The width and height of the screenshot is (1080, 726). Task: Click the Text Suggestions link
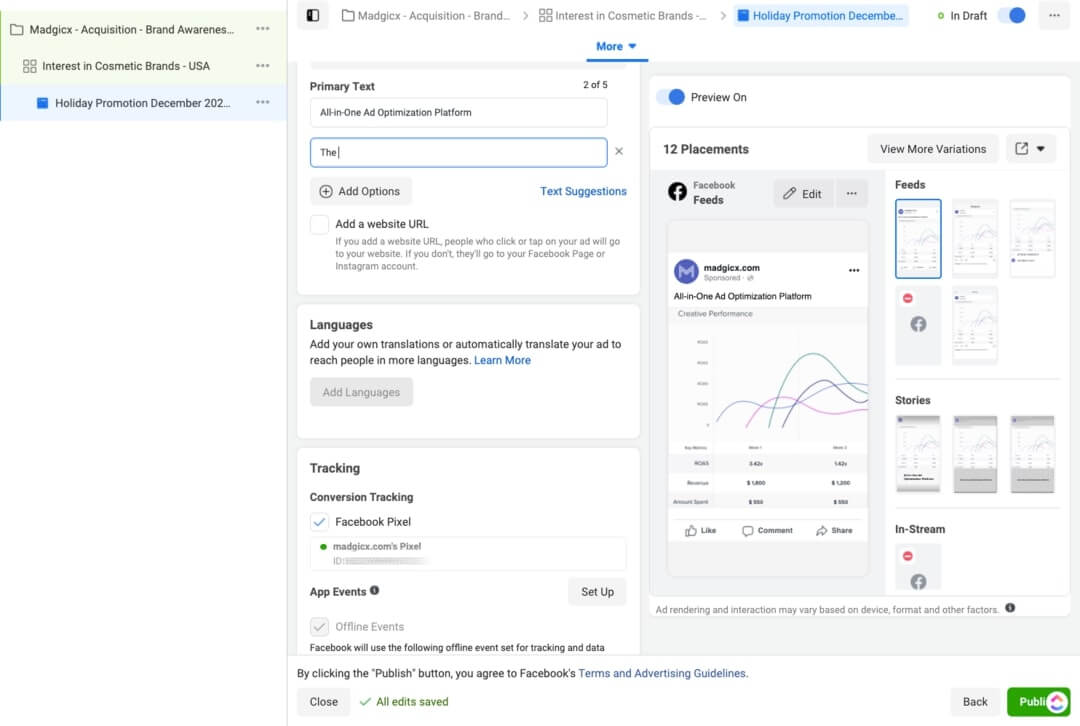[x=583, y=191]
